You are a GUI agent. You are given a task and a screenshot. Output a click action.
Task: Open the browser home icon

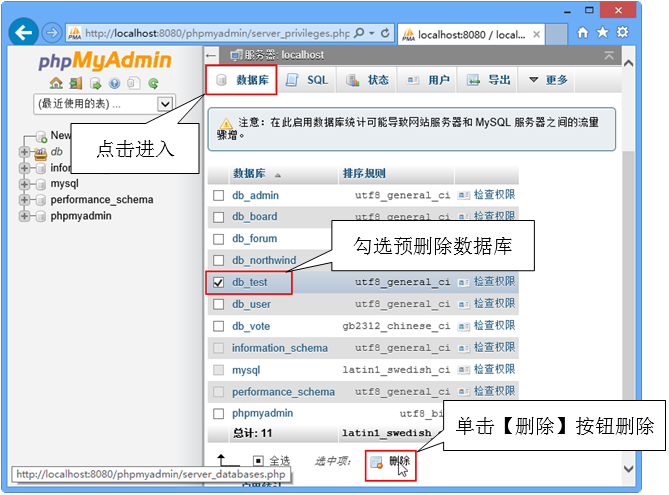tap(583, 32)
